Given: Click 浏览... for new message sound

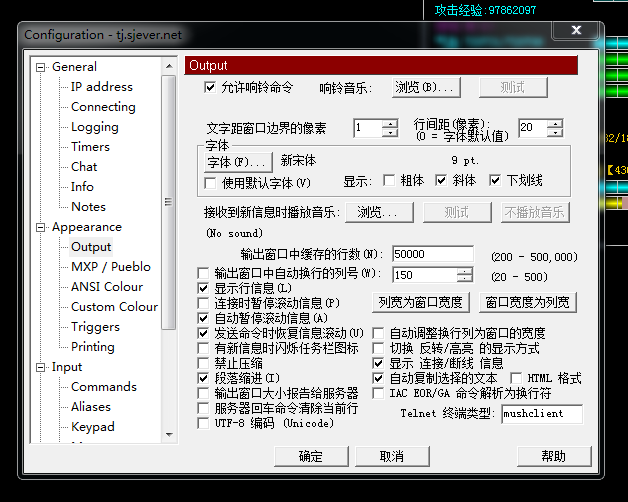Looking at the screenshot, I should [x=379, y=212].
